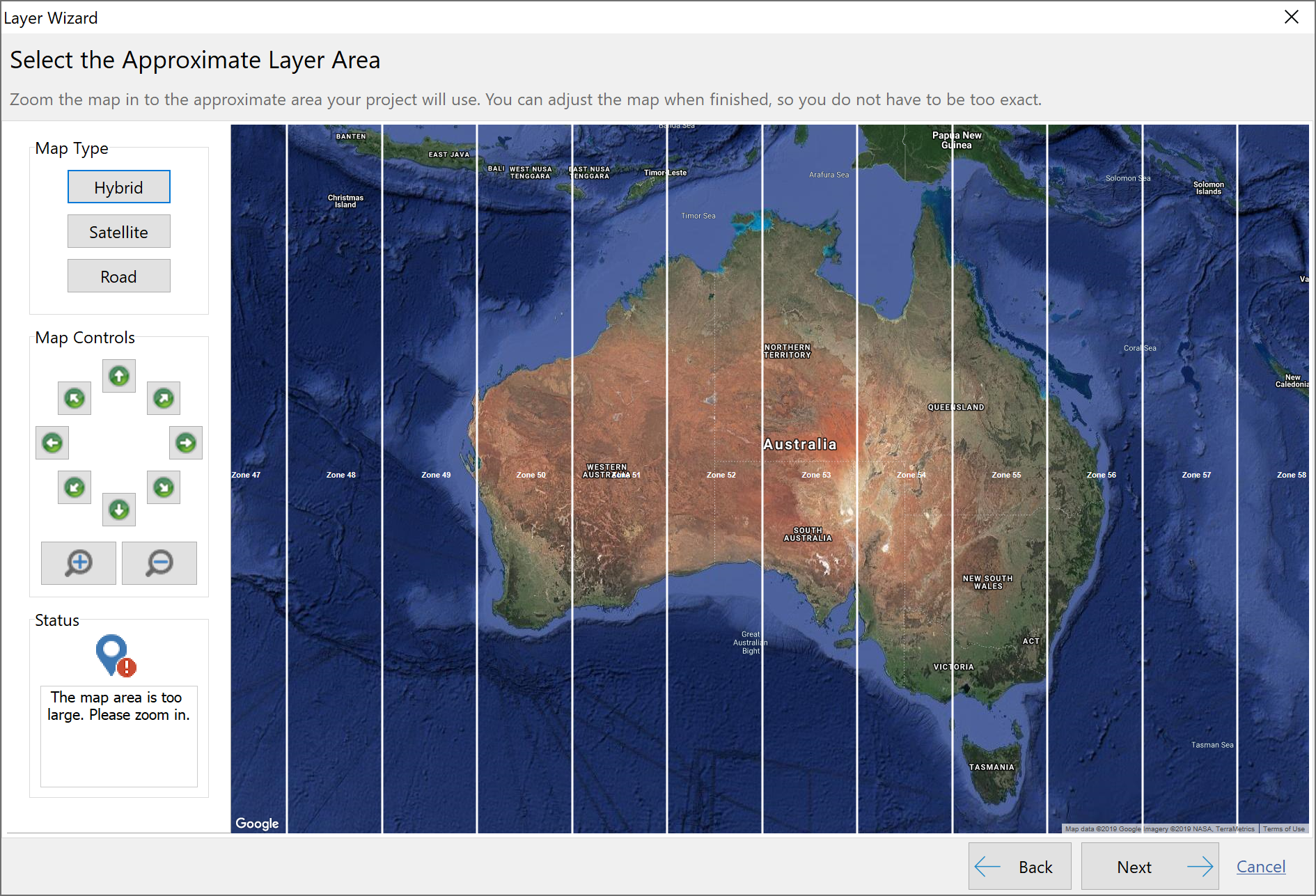
Task: Click the Zone 56 label
Action: click(x=1102, y=475)
